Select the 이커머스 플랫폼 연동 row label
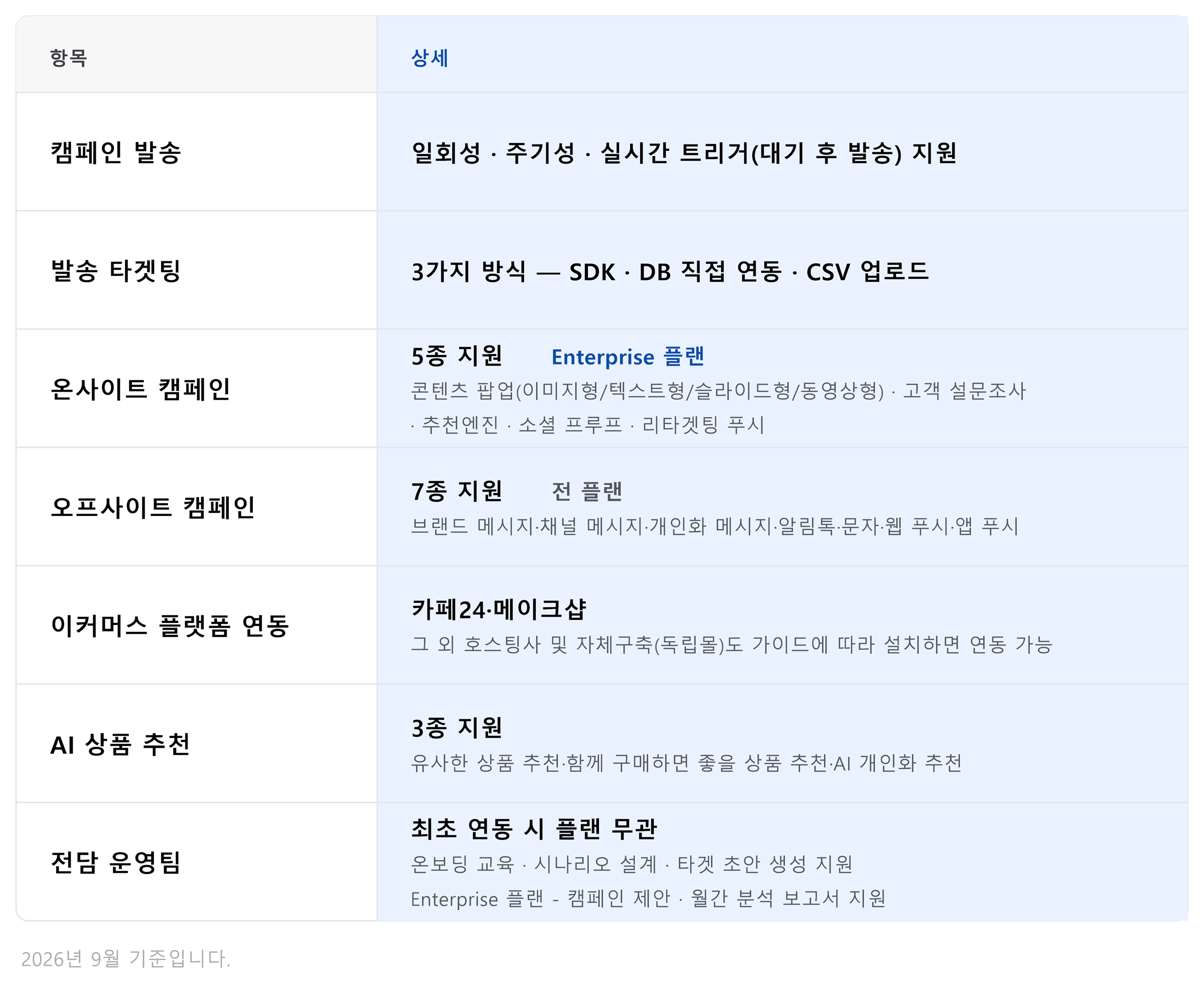Image resolution: width=1204 pixels, height=989 pixels. click(x=170, y=625)
